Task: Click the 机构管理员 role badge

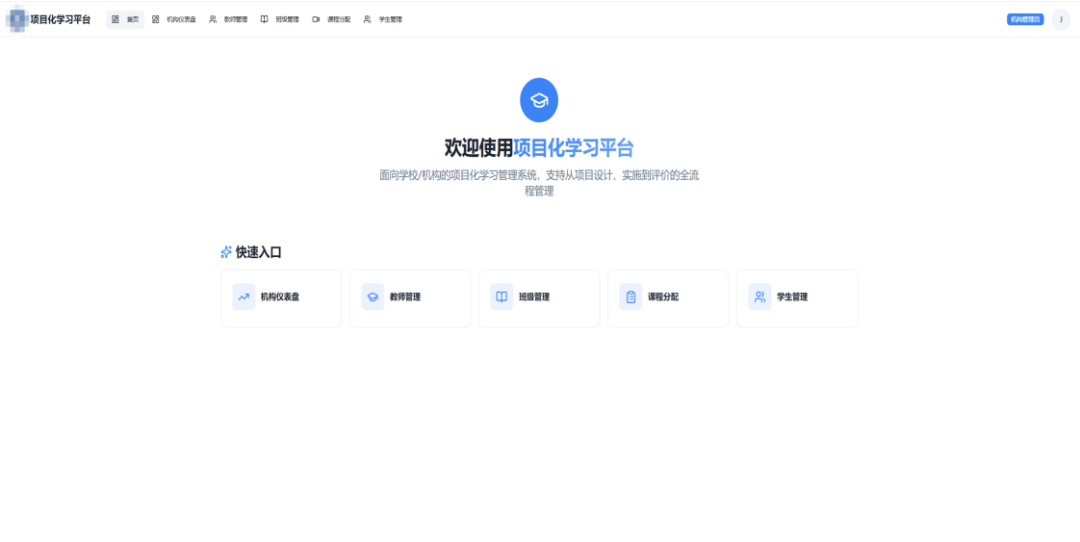Action: [1025, 19]
